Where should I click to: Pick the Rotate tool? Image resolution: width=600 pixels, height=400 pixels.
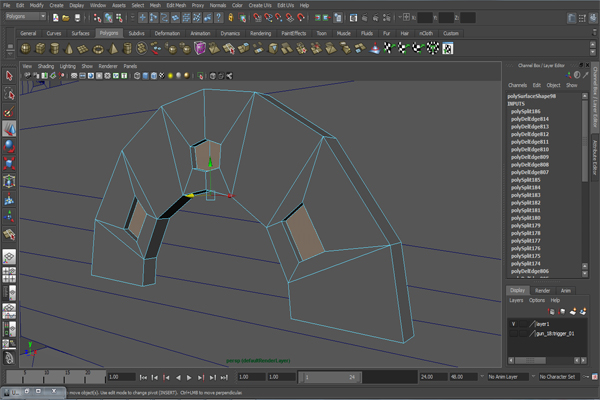click(9, 146)
